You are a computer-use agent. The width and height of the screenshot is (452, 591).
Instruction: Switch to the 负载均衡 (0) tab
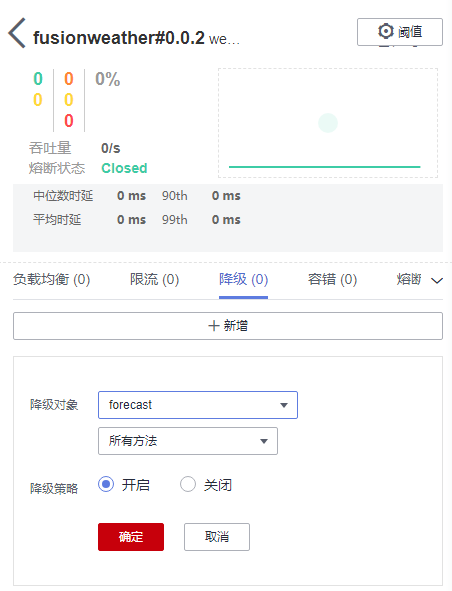tap(52, 280)
